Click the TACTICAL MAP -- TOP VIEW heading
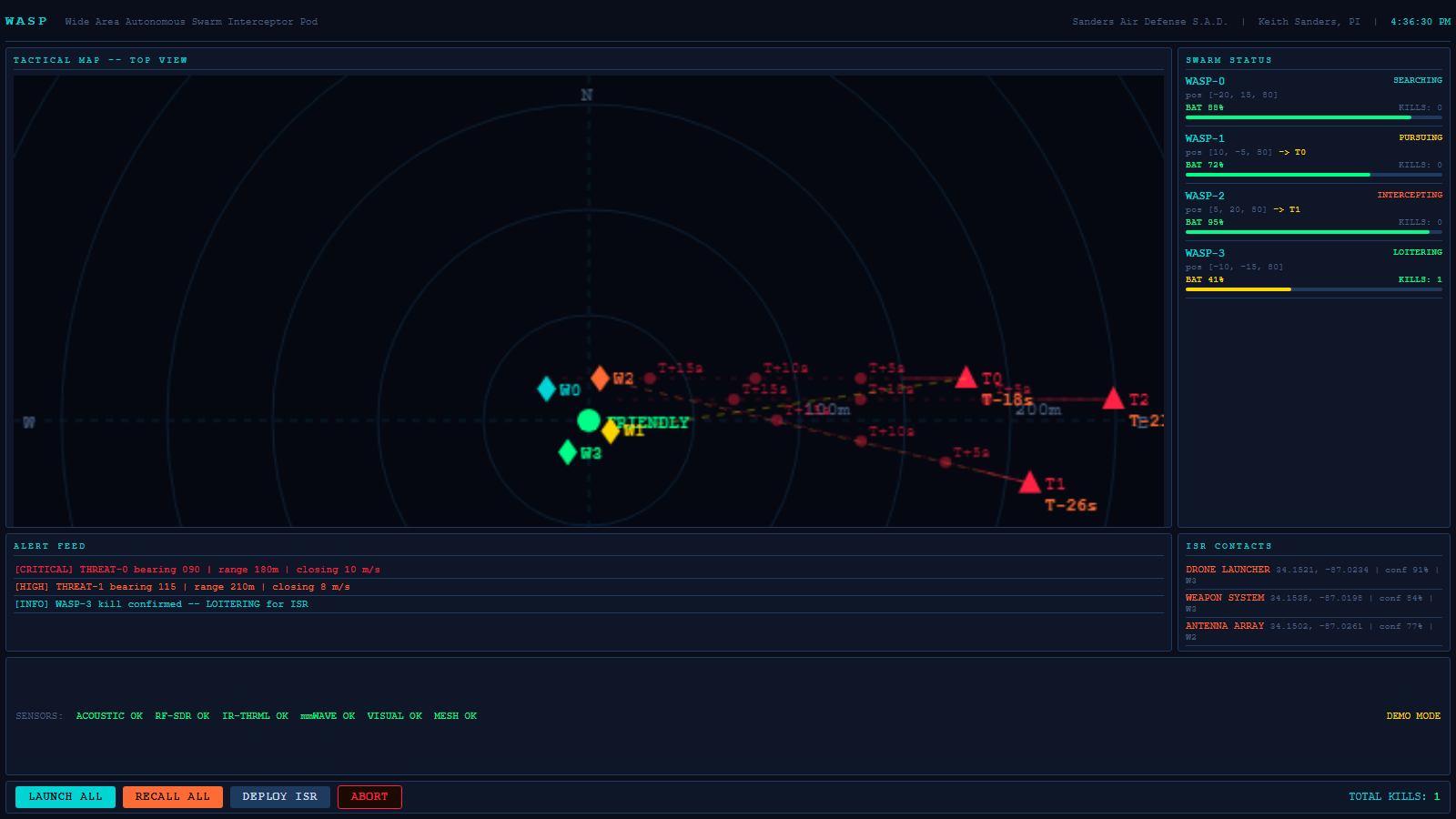This screenshot has width=1456, height=819. (100, 60)
